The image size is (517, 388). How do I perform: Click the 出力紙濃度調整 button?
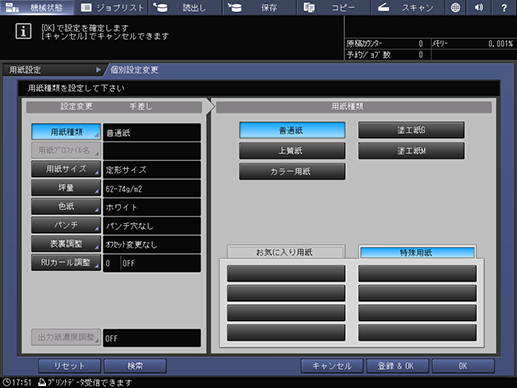(66, 337)
